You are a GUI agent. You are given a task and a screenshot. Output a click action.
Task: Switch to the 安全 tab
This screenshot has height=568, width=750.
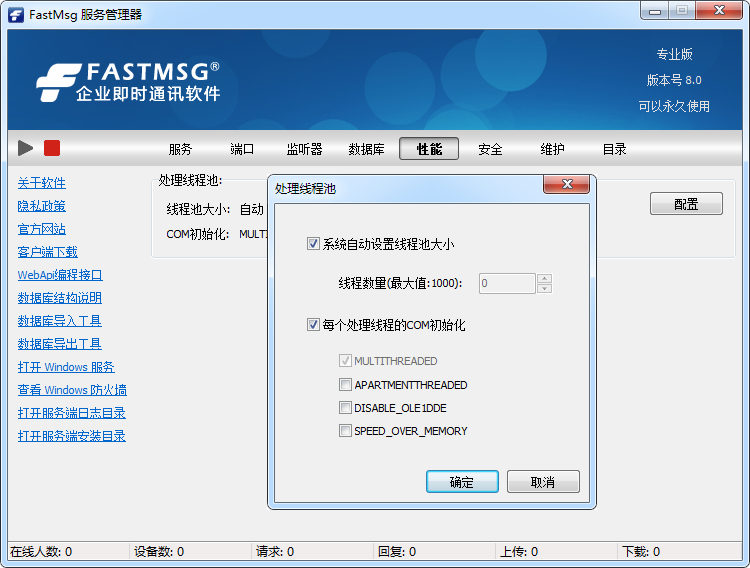[x=490, y=149]
